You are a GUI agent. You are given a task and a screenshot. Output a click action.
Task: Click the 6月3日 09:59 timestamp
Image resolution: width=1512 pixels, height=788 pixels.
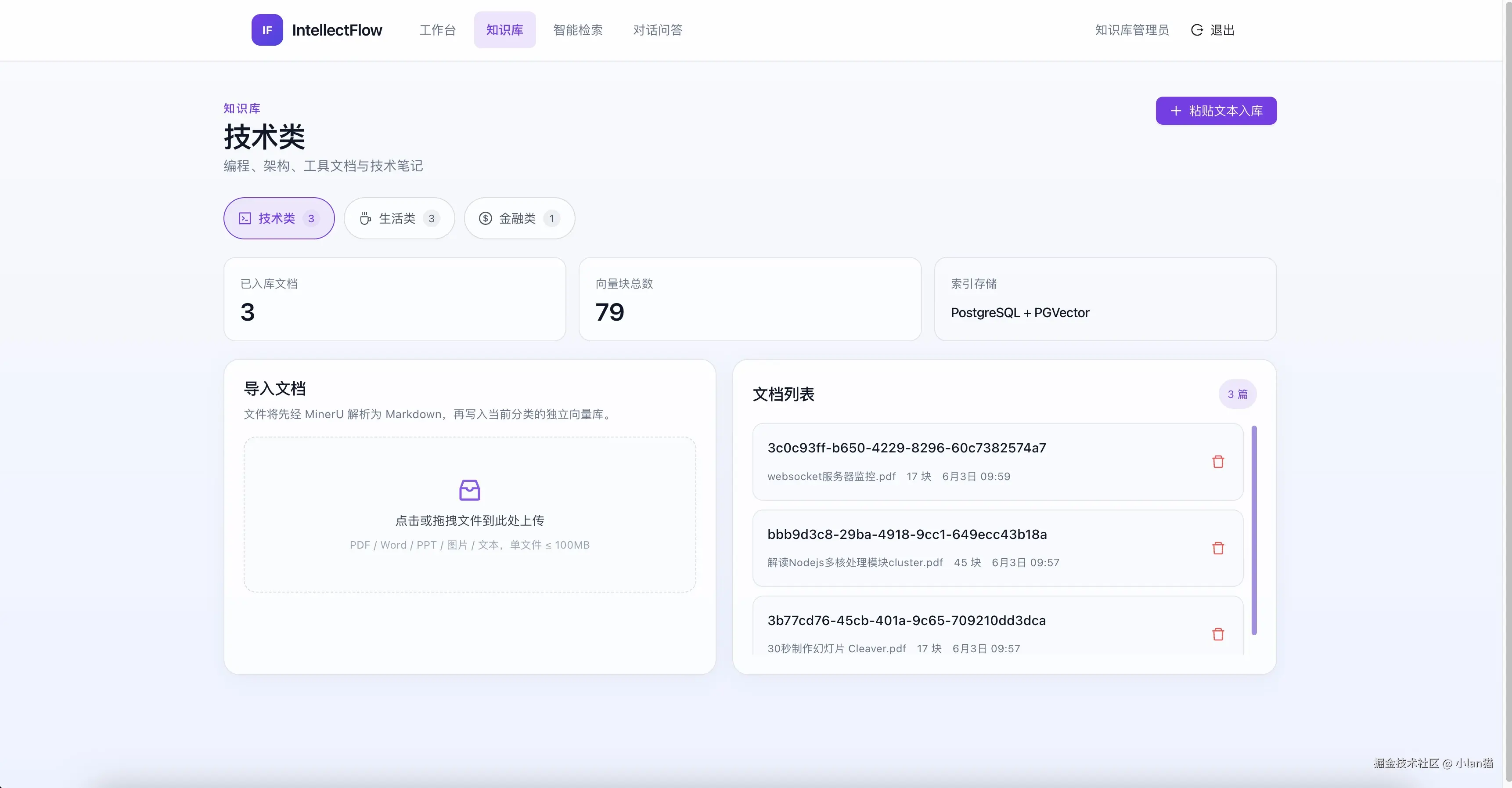tap(976, 476)
